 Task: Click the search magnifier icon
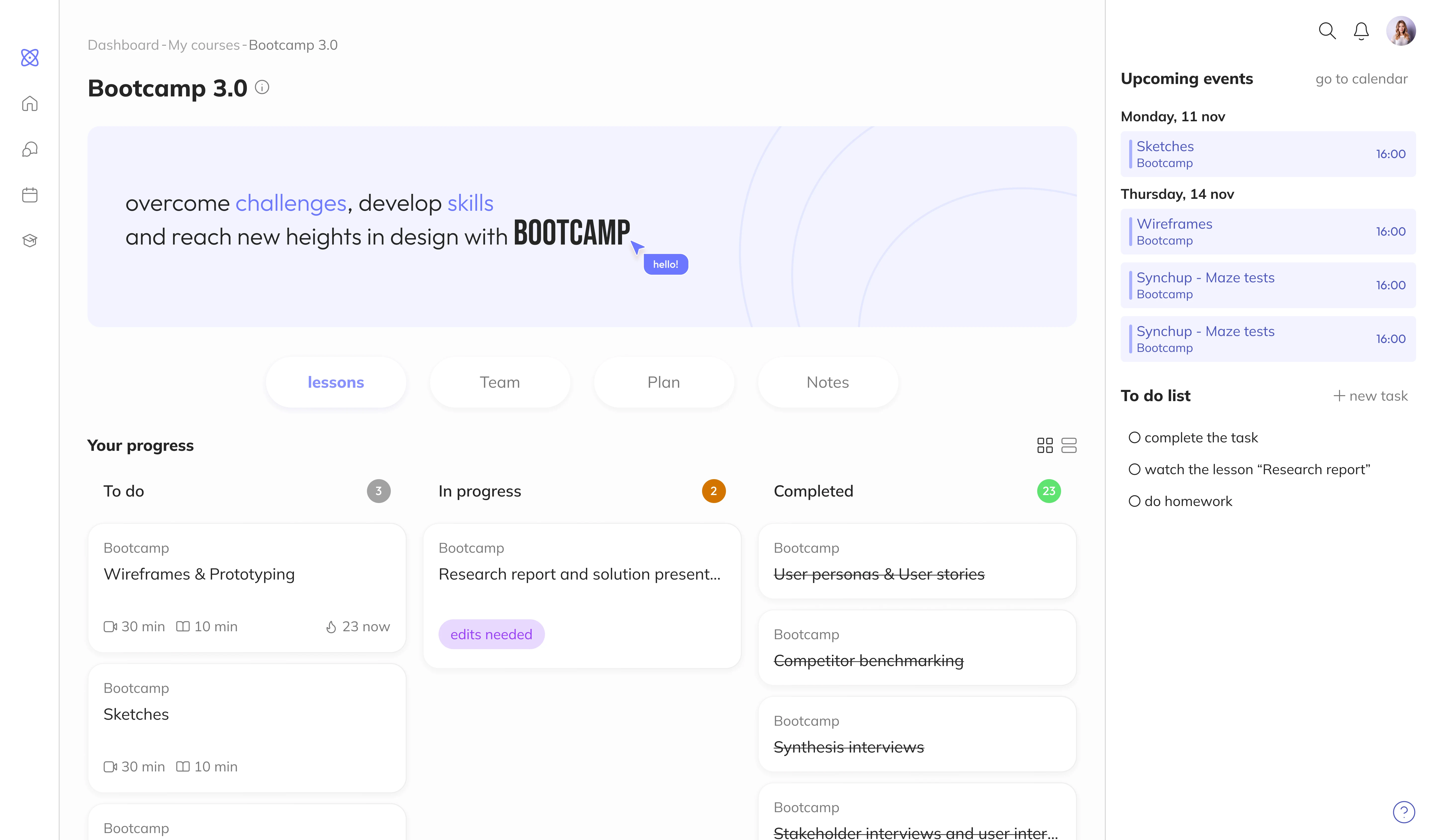point(1326,31)
